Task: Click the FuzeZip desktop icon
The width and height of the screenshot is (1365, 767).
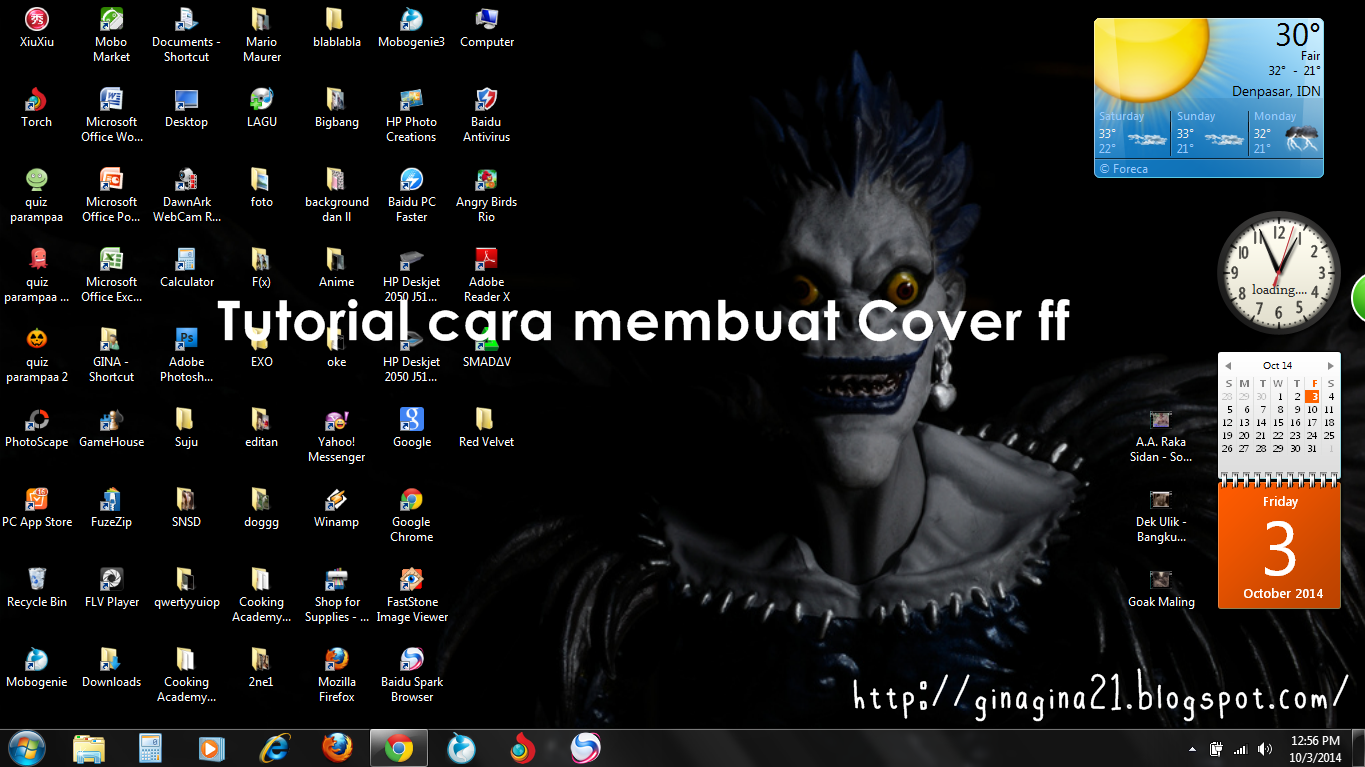Action: coord(111,507)
